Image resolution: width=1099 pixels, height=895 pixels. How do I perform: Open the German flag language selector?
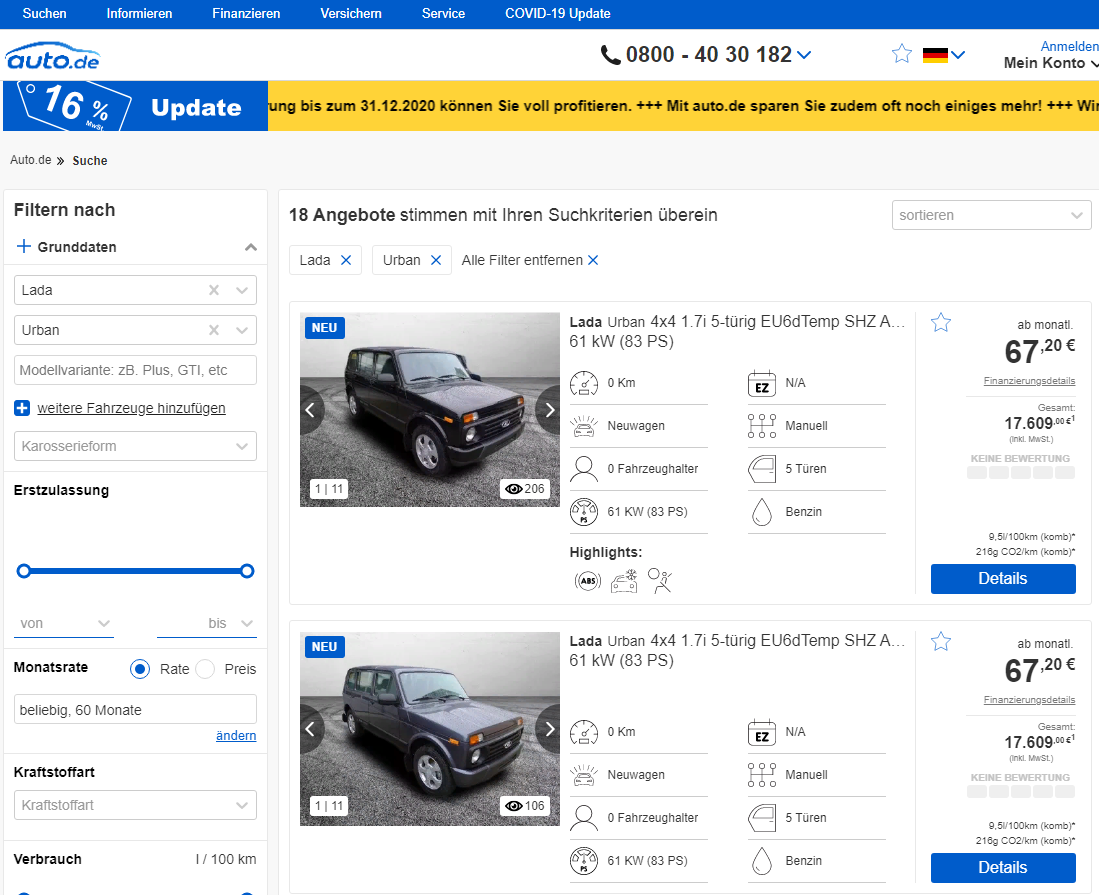coord(943,55)
